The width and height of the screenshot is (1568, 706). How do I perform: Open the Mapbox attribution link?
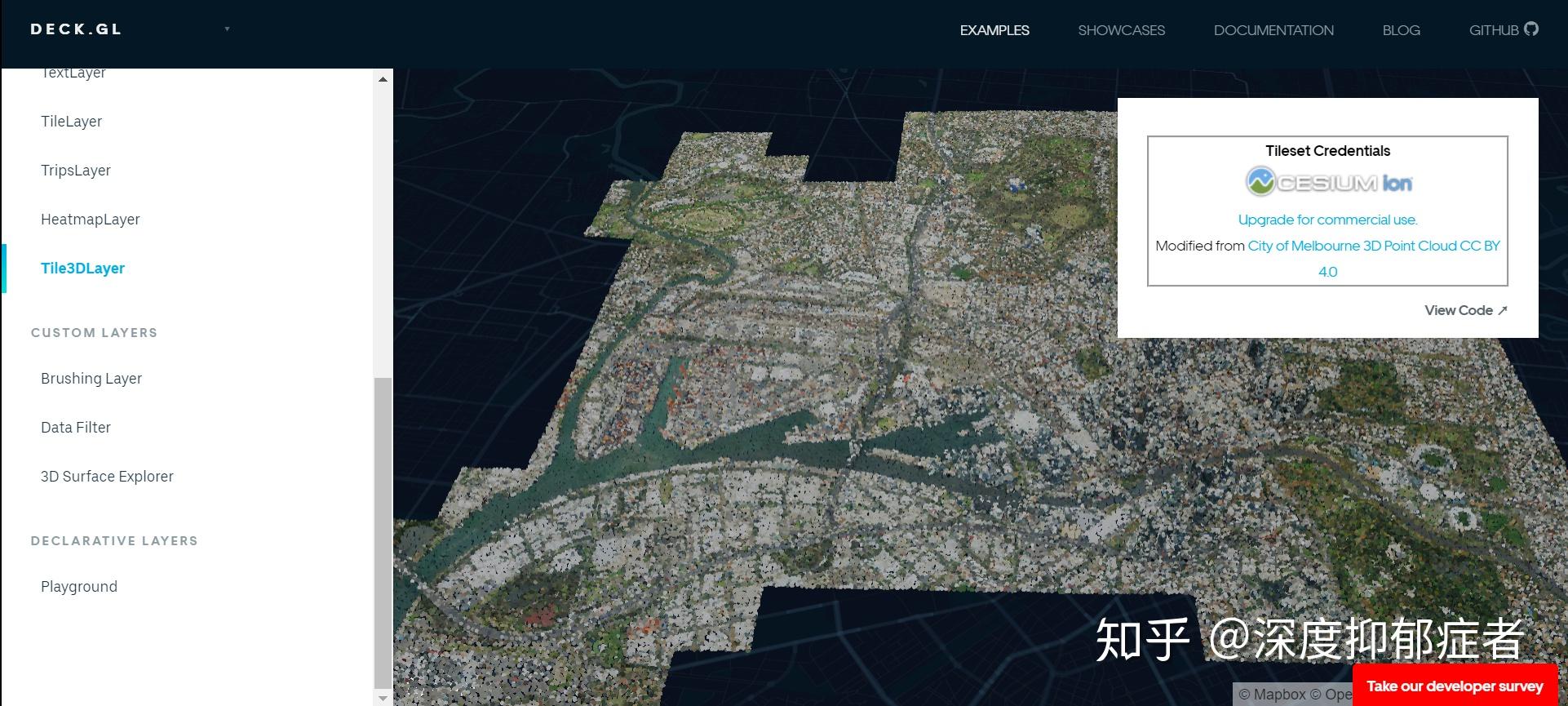click(x=1272, y=695)
